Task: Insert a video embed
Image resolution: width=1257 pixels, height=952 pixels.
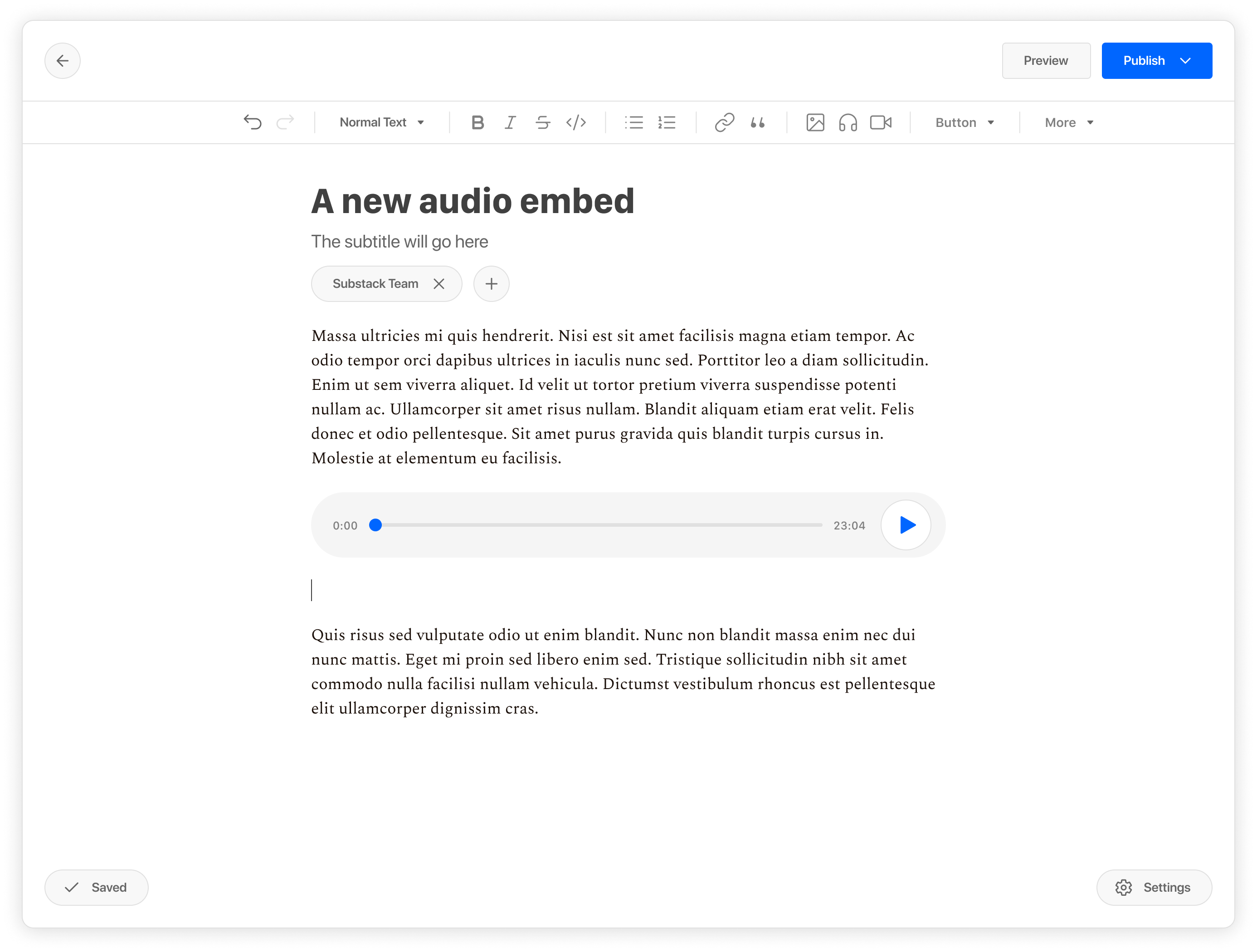Action: pyautogui.click(x=880, y=121)
